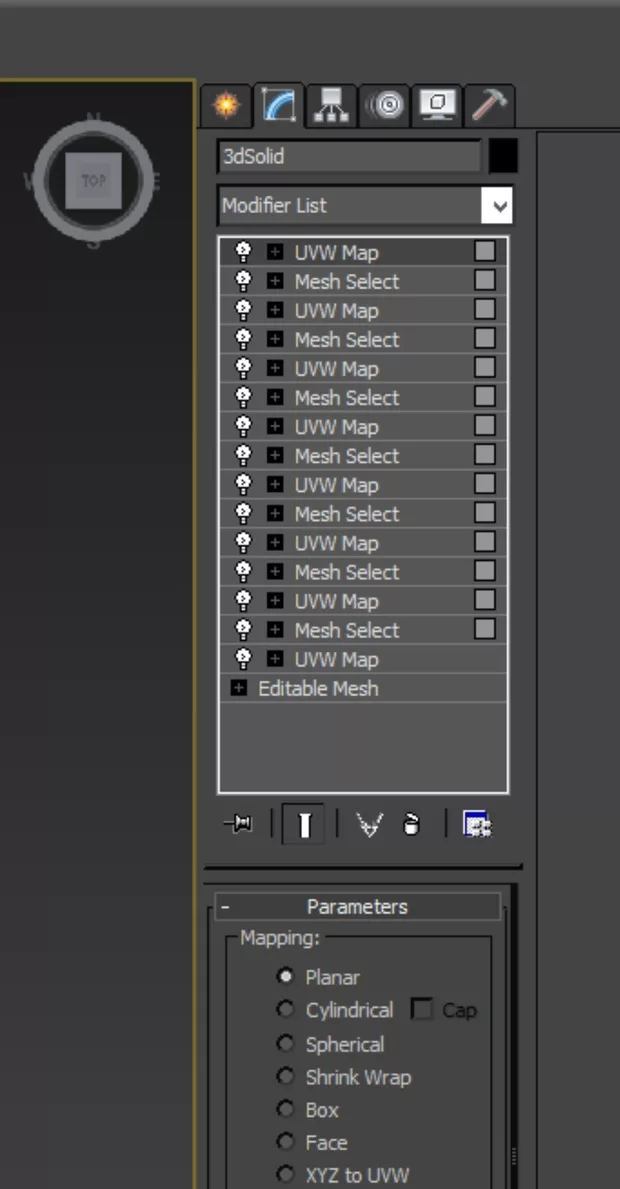The image size is (620, 1189).
Task: Open the Create panel tab
Action: [227, 105]
